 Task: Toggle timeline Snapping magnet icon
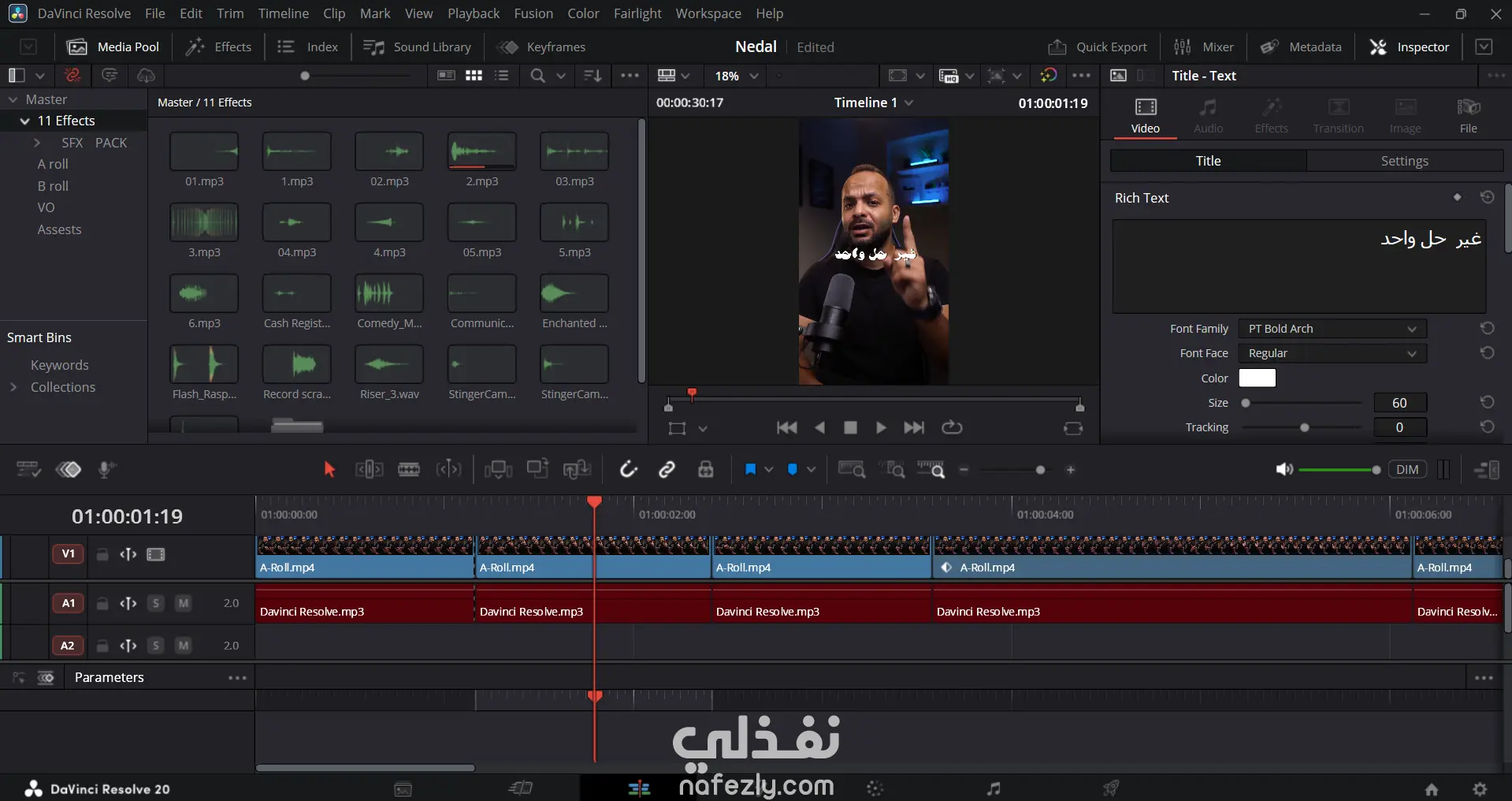point(628,470)
